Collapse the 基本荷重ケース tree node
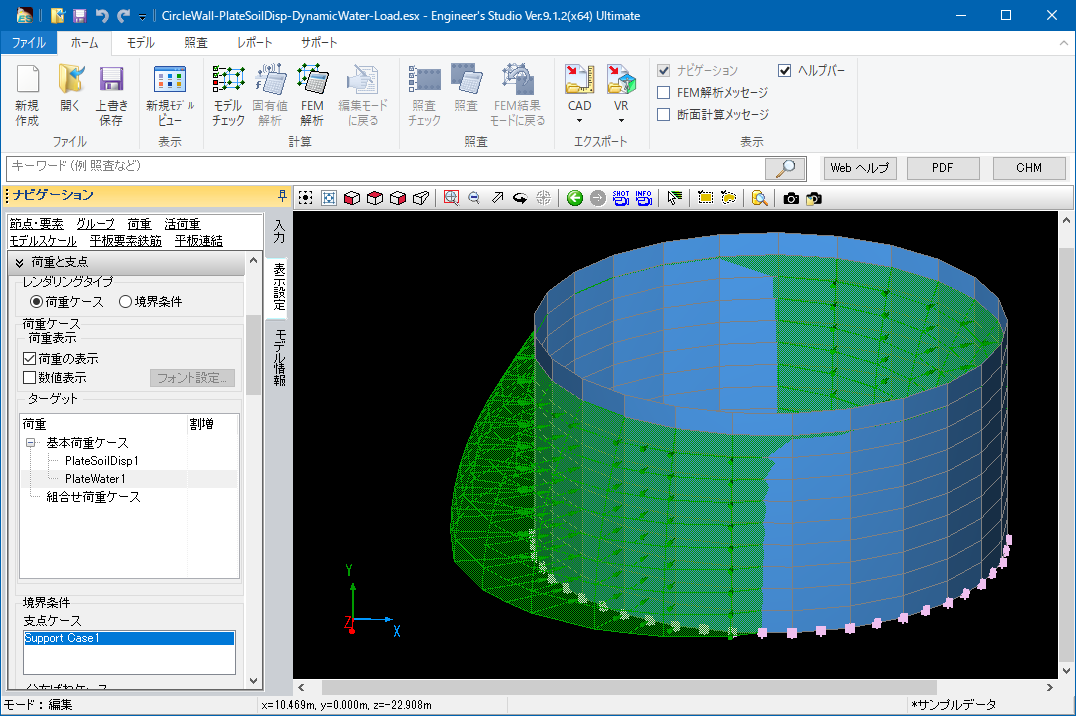 [x=31, y=443]
